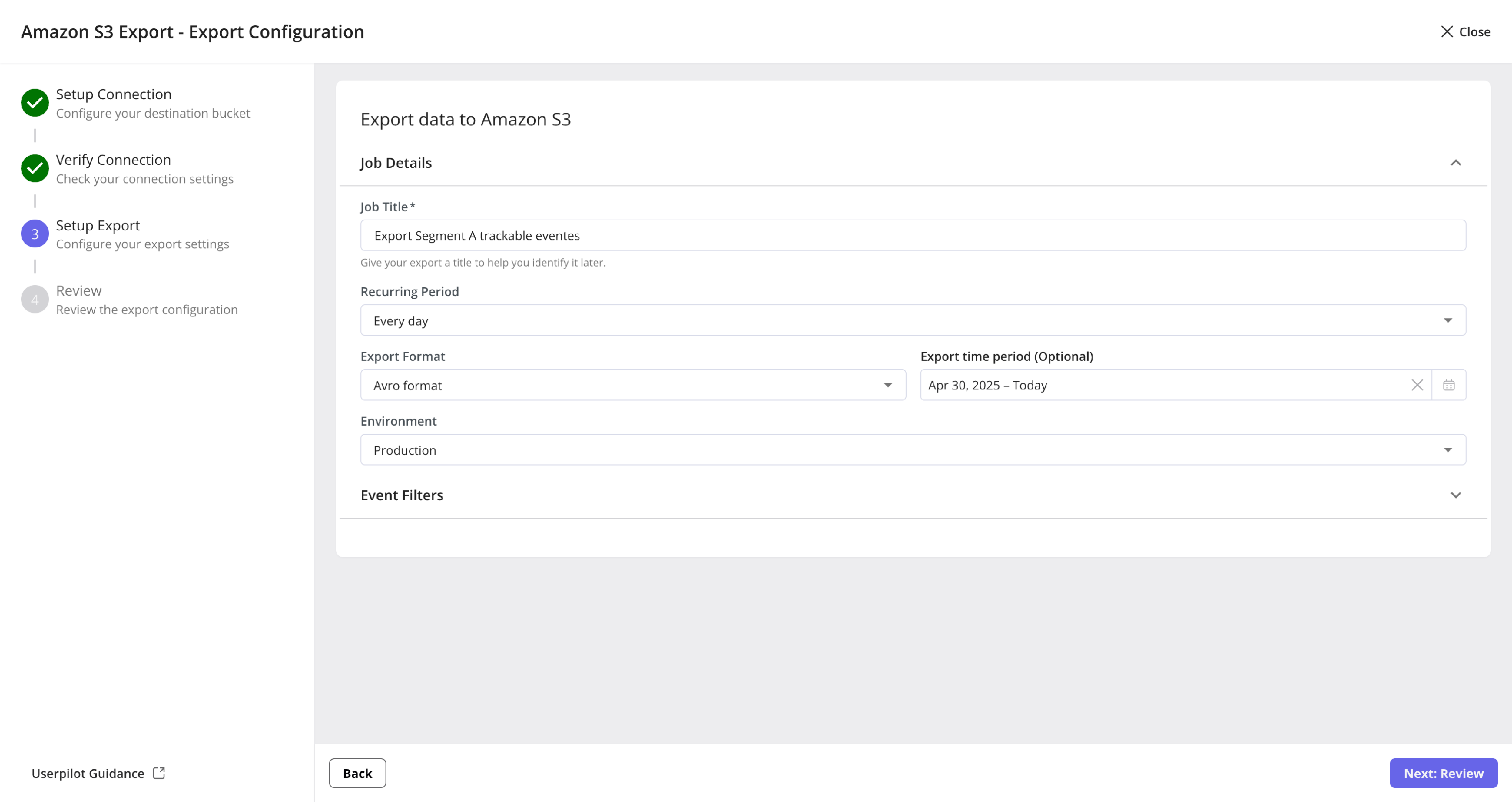Click the Export Format label

coord(403,356)
